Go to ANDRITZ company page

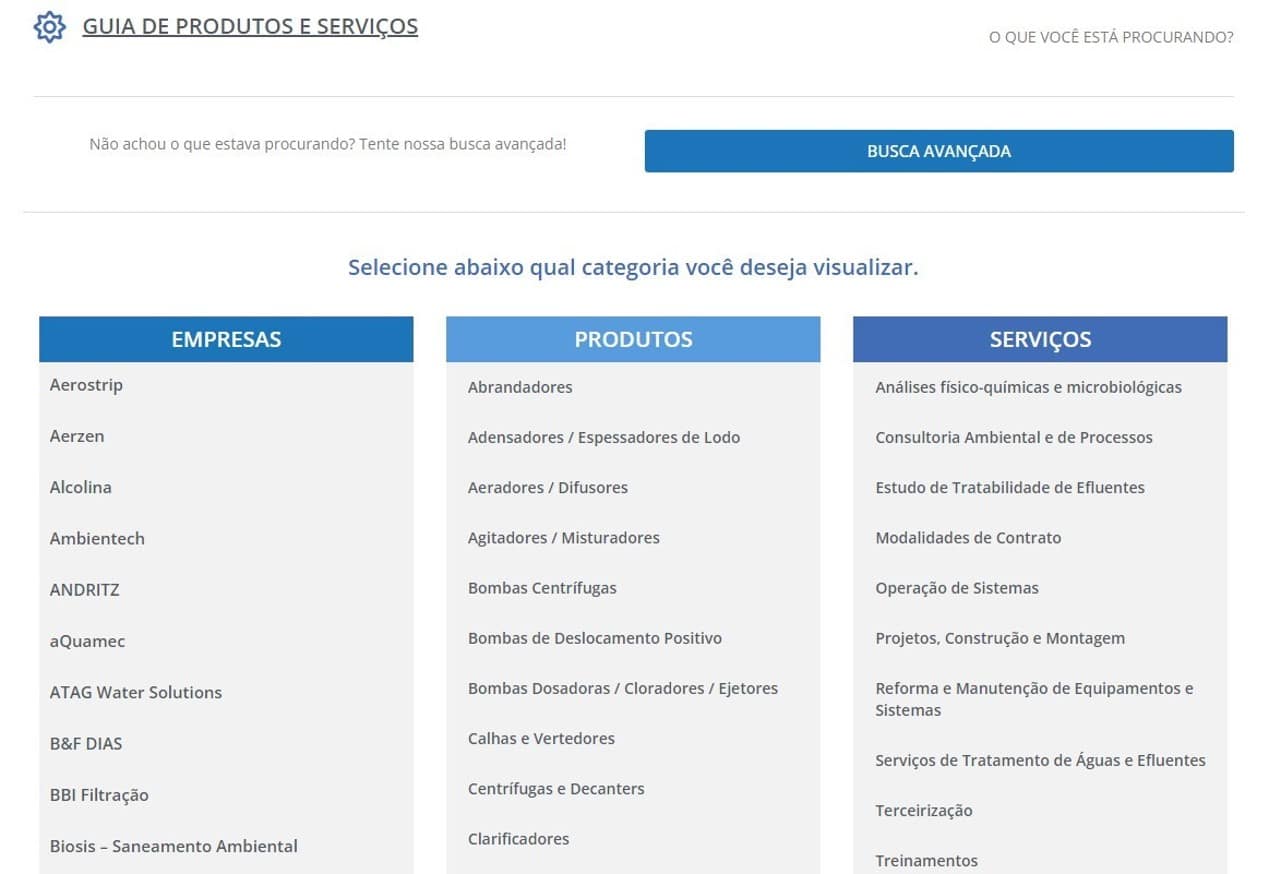(84, 590)
